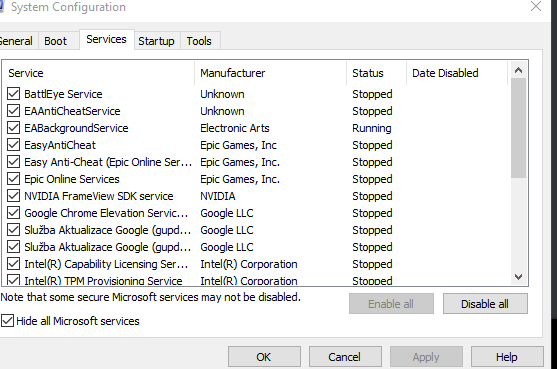Click the scrollbar down arrow
This screenshot has height=369, width=557.
(518, 277)
